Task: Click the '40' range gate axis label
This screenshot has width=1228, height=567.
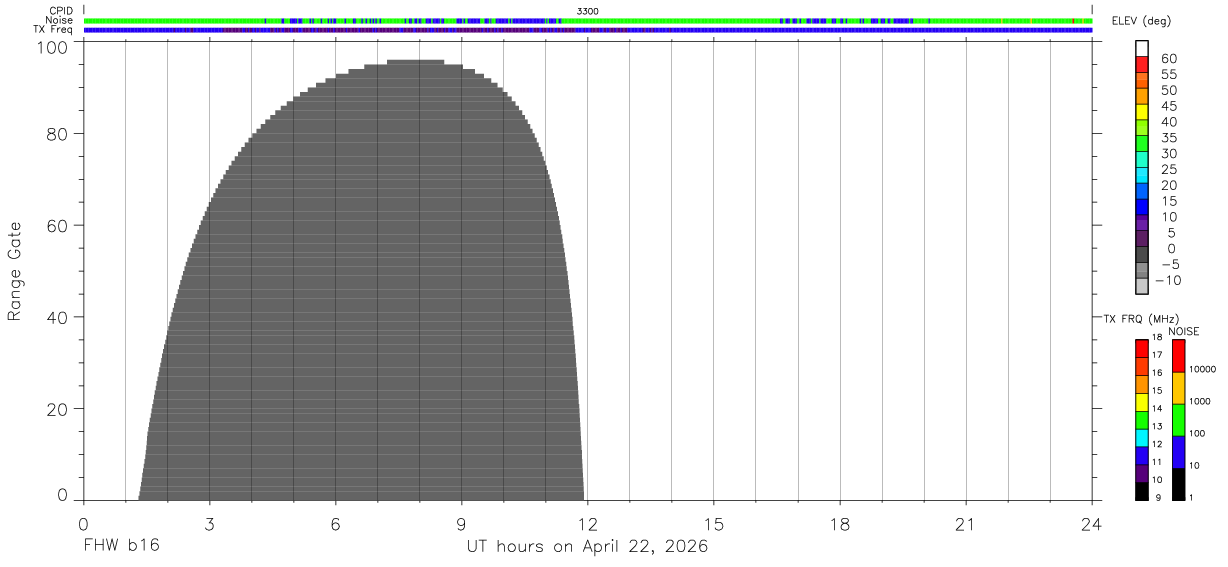Action: click(59, 318)
